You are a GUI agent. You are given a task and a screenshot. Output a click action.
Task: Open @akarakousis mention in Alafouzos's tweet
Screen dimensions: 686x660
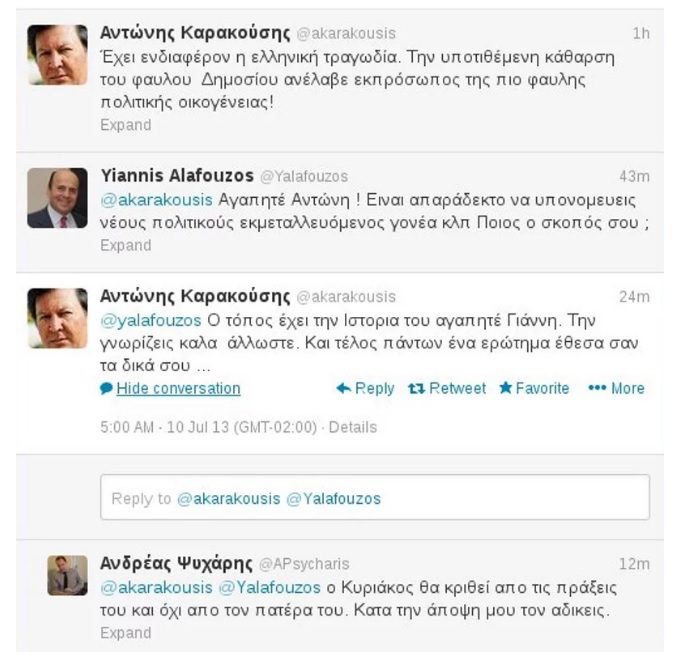click(x=157, y=200)
